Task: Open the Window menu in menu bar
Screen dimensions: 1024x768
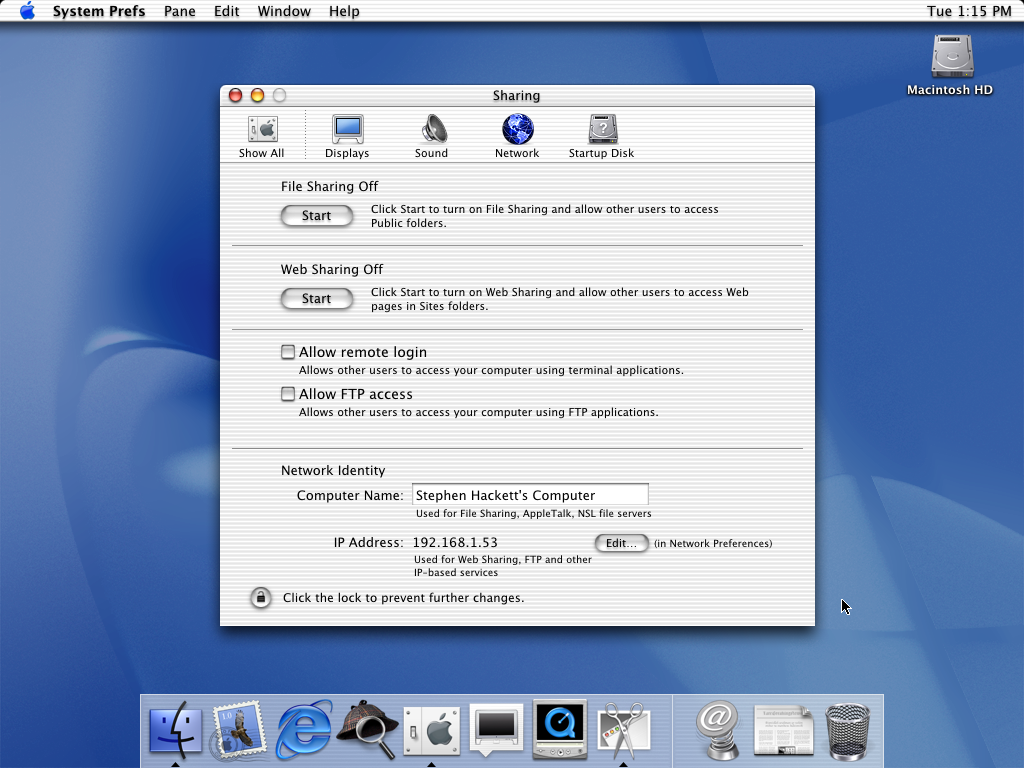Action: point(284,11)
